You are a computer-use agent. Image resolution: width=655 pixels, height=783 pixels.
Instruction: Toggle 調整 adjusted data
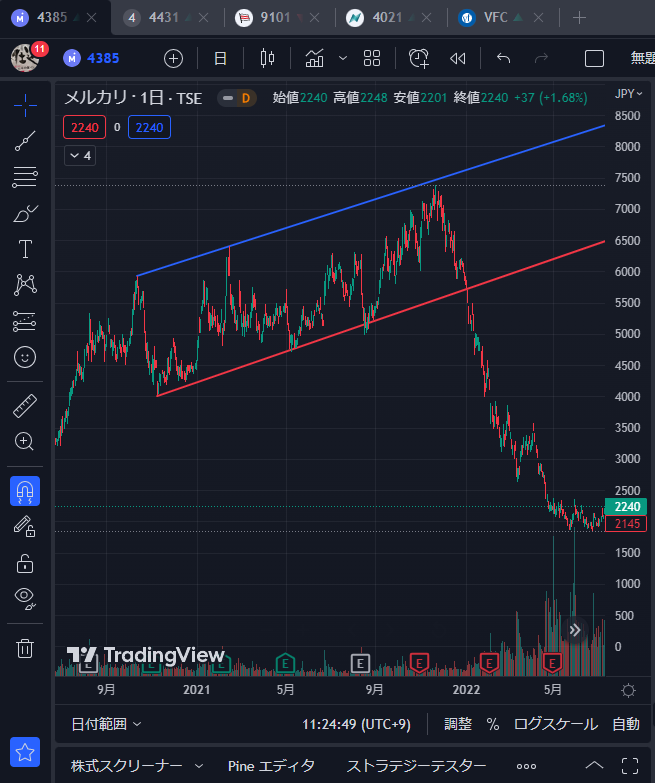(458, 724)
